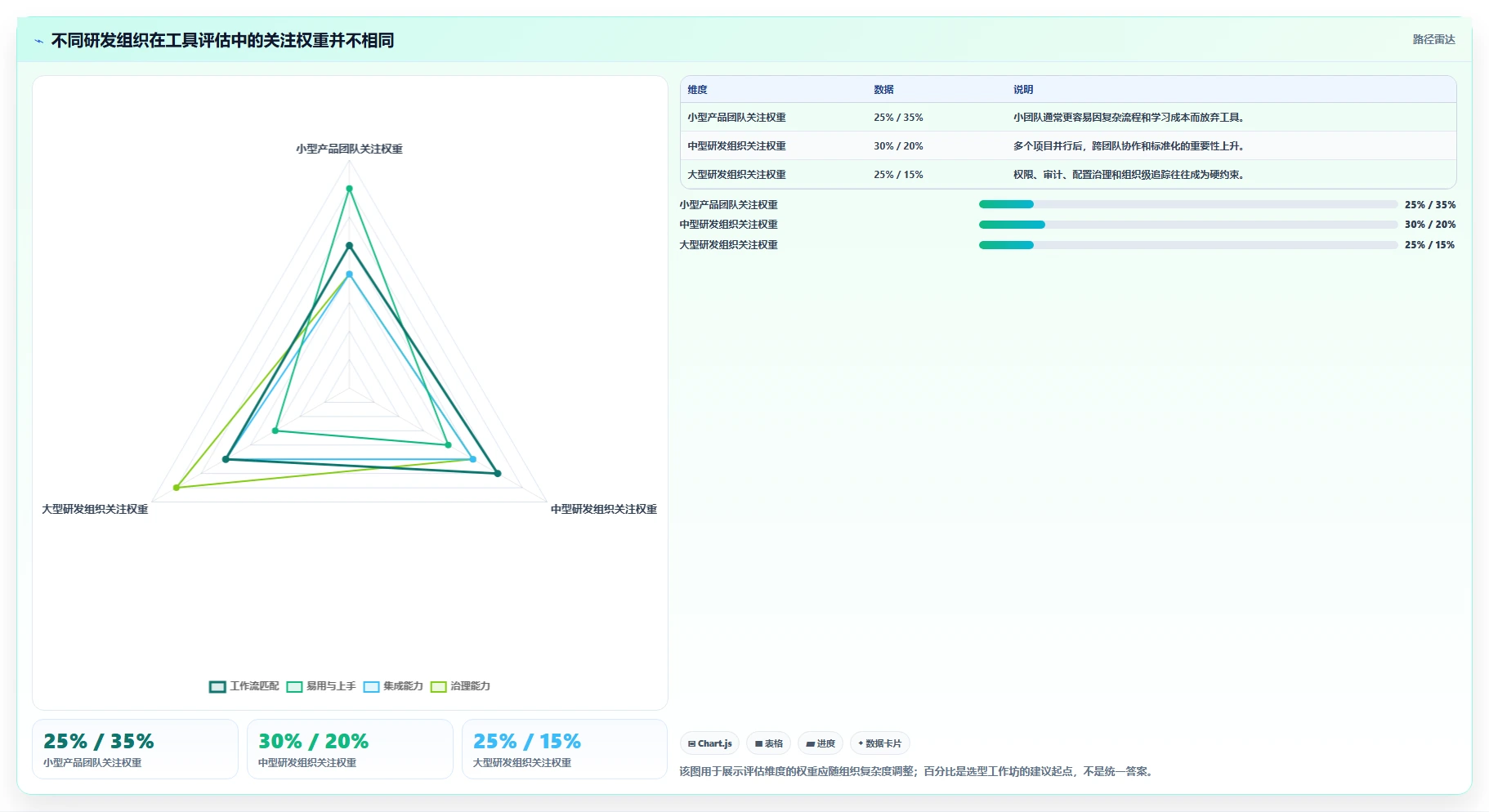Click the chart title 不同研发组织在工具评估中的关注权重并不相同

coord(222,41)
